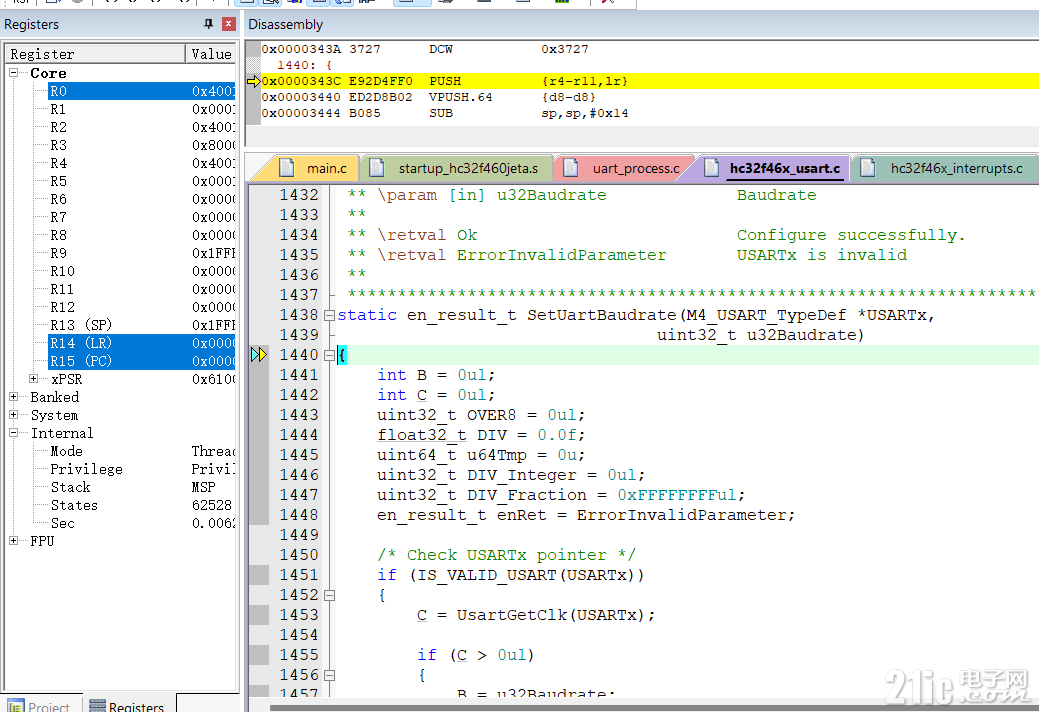Click the 'uint64_t u64Tmp = 0u;' line

(481, 455)
